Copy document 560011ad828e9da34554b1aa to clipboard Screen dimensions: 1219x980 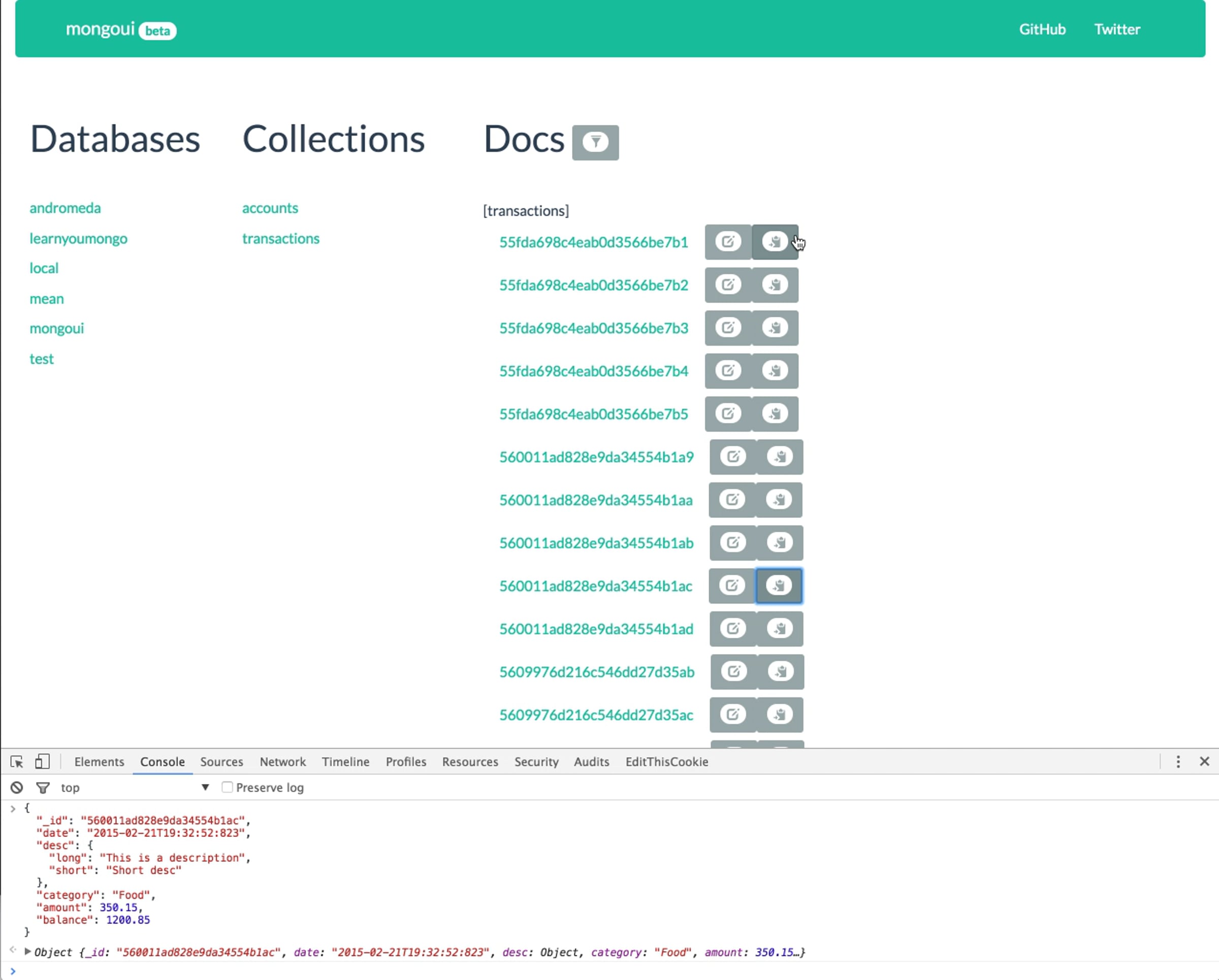(x=779, y=500)
